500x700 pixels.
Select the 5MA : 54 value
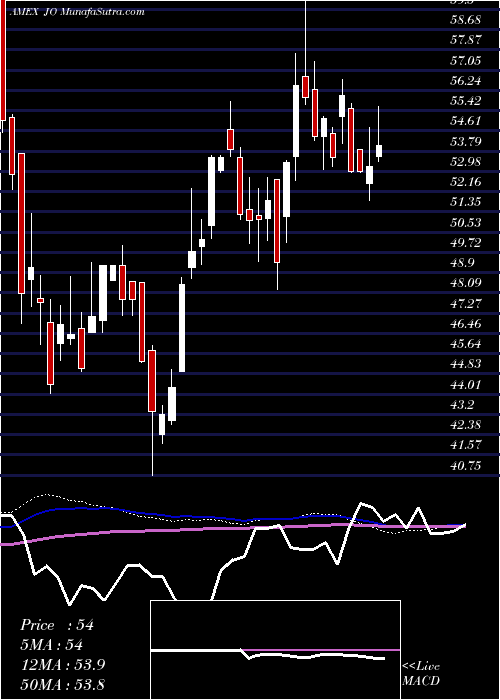(52, 645)
